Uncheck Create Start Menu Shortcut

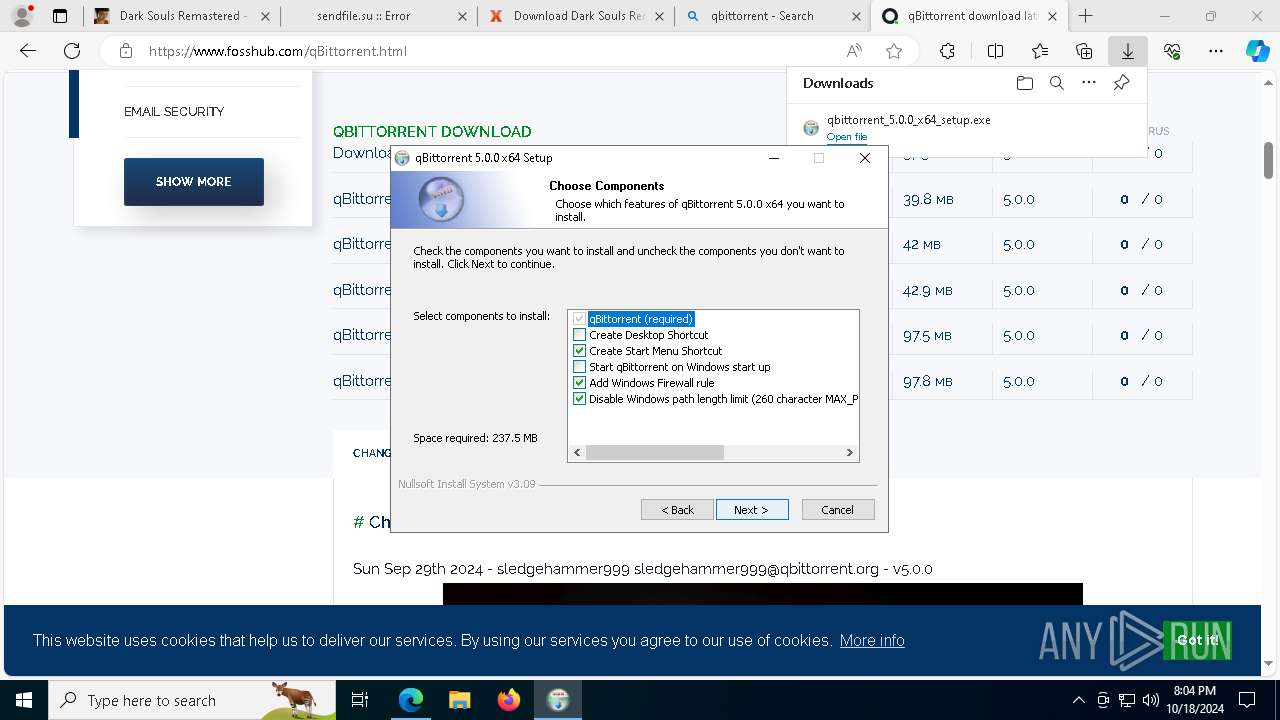(579, 351)
